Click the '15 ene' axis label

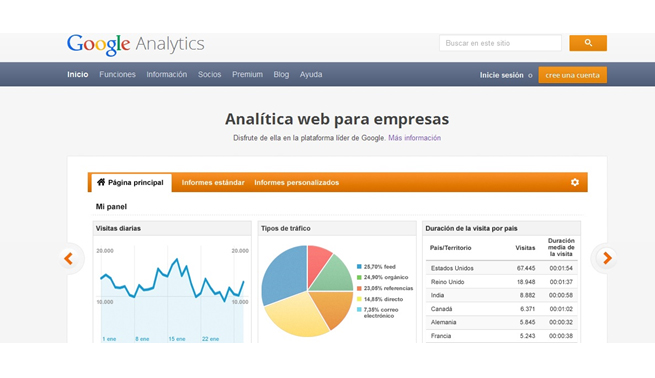177,339
